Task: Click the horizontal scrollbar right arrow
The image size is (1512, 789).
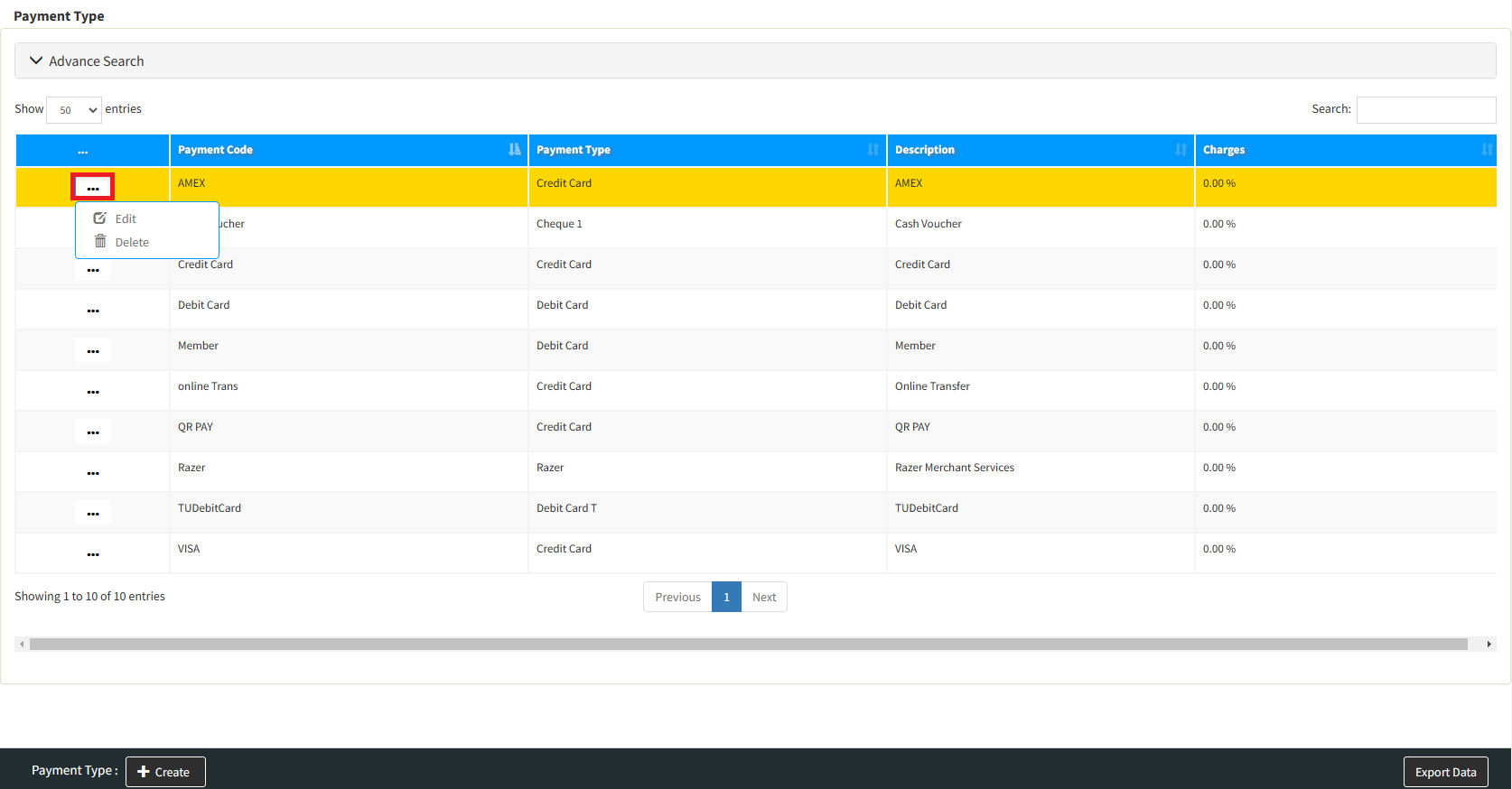Action: [1489, 645]
